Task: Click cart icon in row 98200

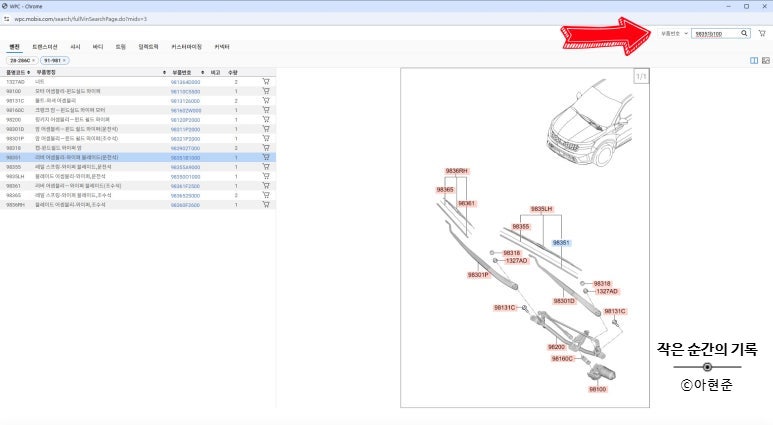Action: click(x=266, y=119)
